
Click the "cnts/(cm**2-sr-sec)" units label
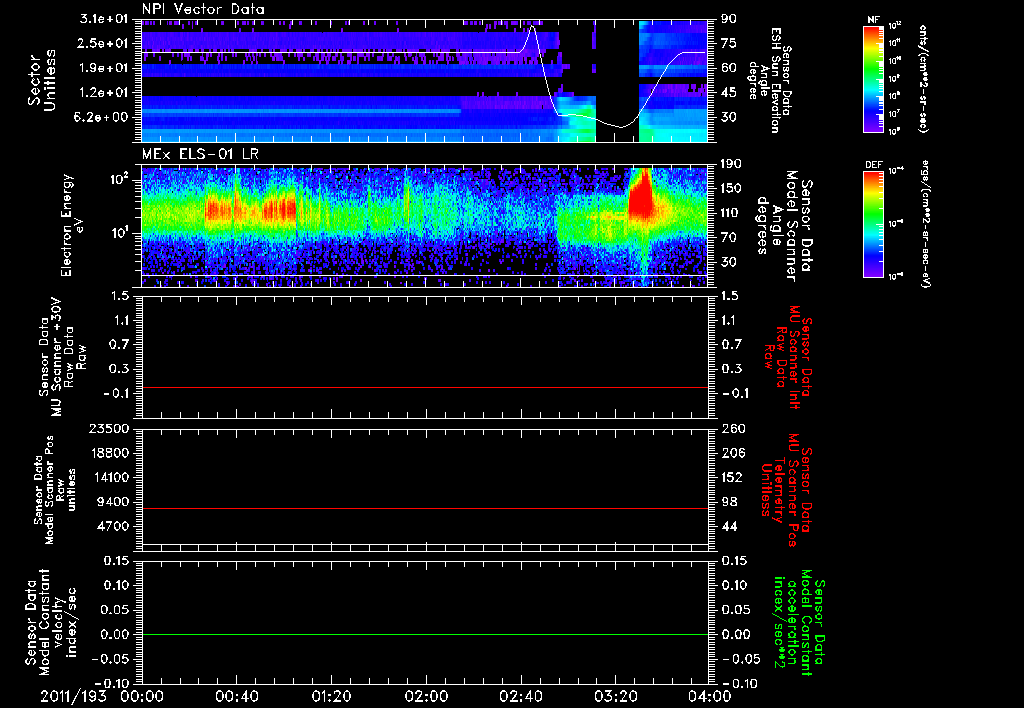[922, 79]
